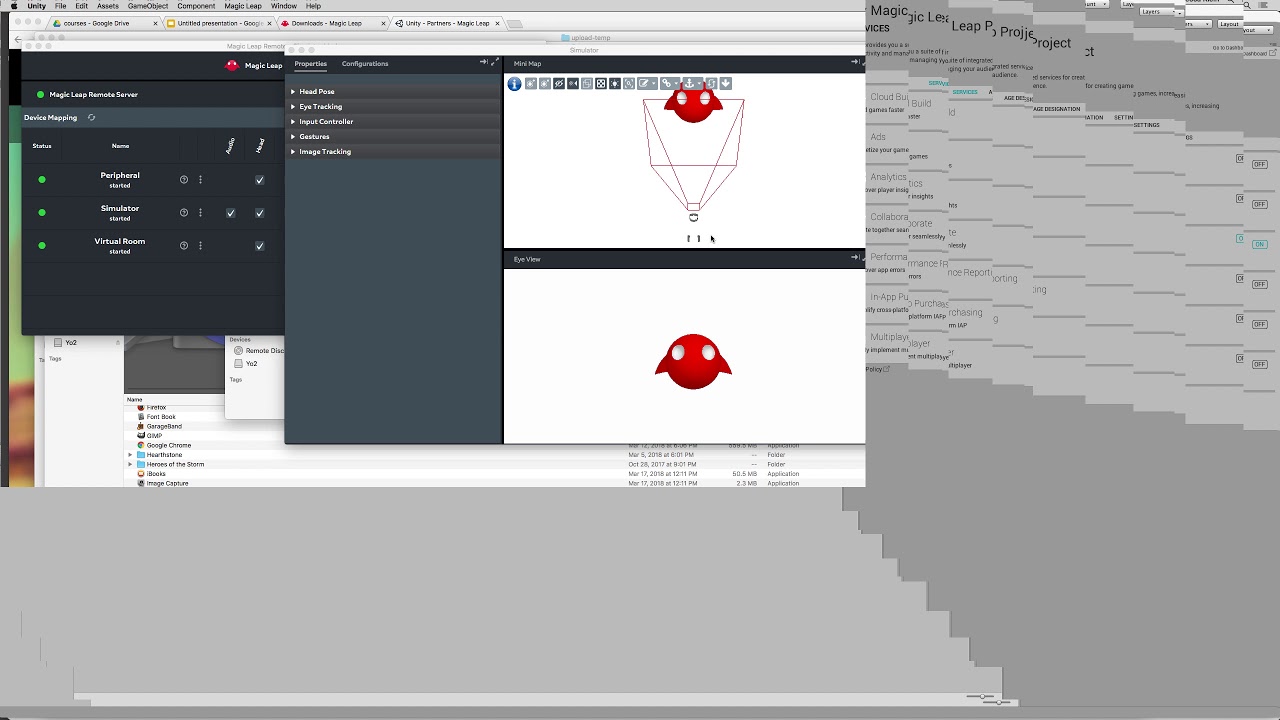Open the Simulator row options menu

200,213
